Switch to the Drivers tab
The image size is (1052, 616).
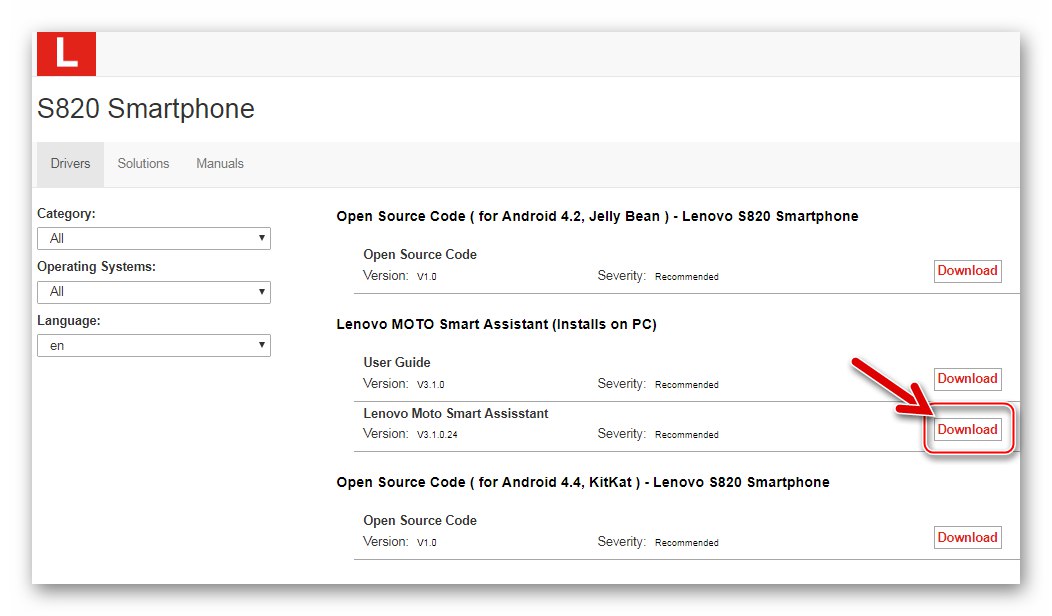pyautogui.click(x=70, y=163)
